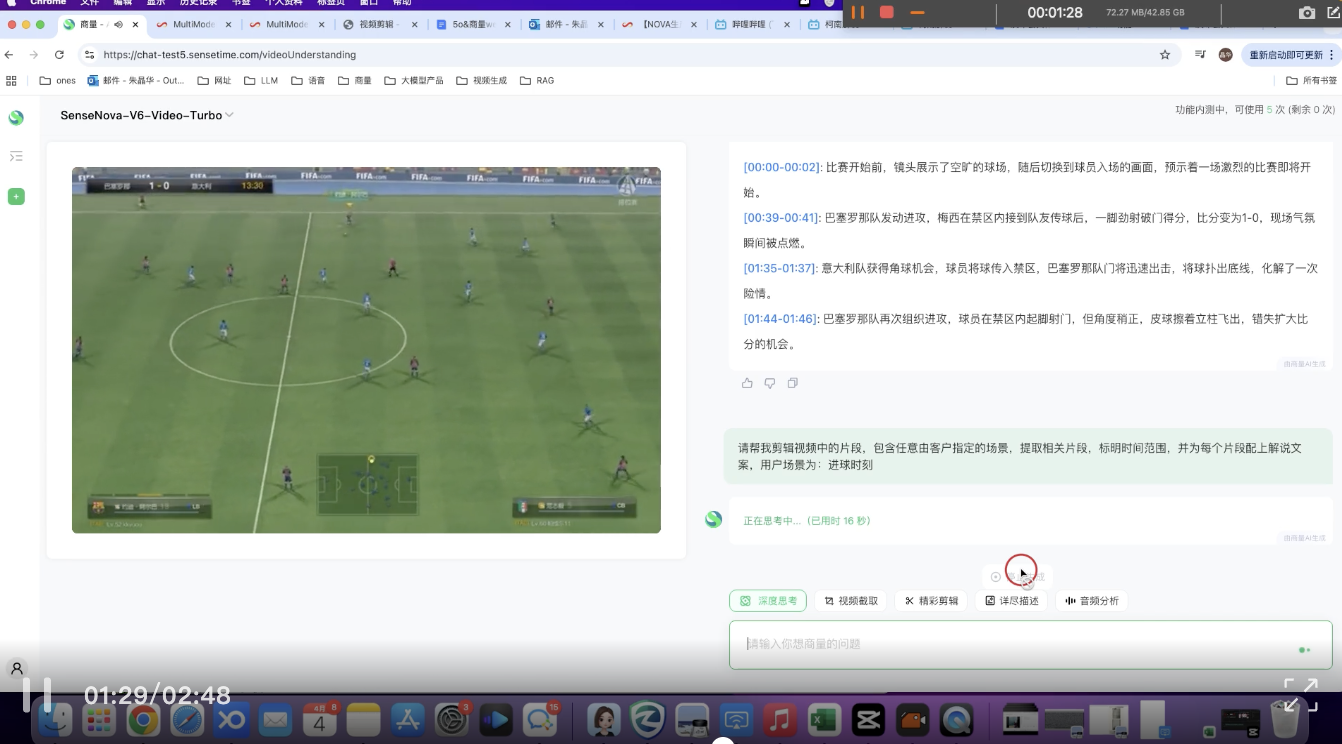Focus the 请输入你想商量的问题 input box
The height and width of the screenshot is (744, 1342).
coord(1030,645)
